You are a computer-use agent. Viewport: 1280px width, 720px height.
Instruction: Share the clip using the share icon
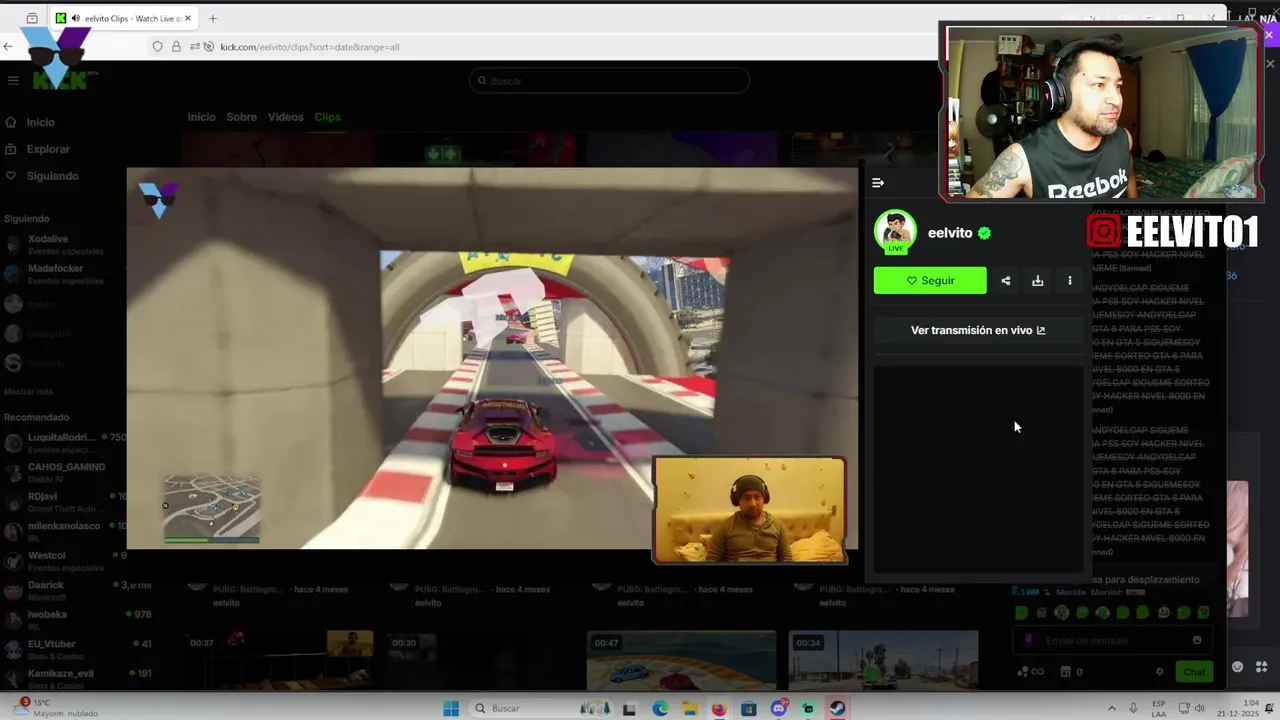pyautogui.click(x=1006, y=281)
